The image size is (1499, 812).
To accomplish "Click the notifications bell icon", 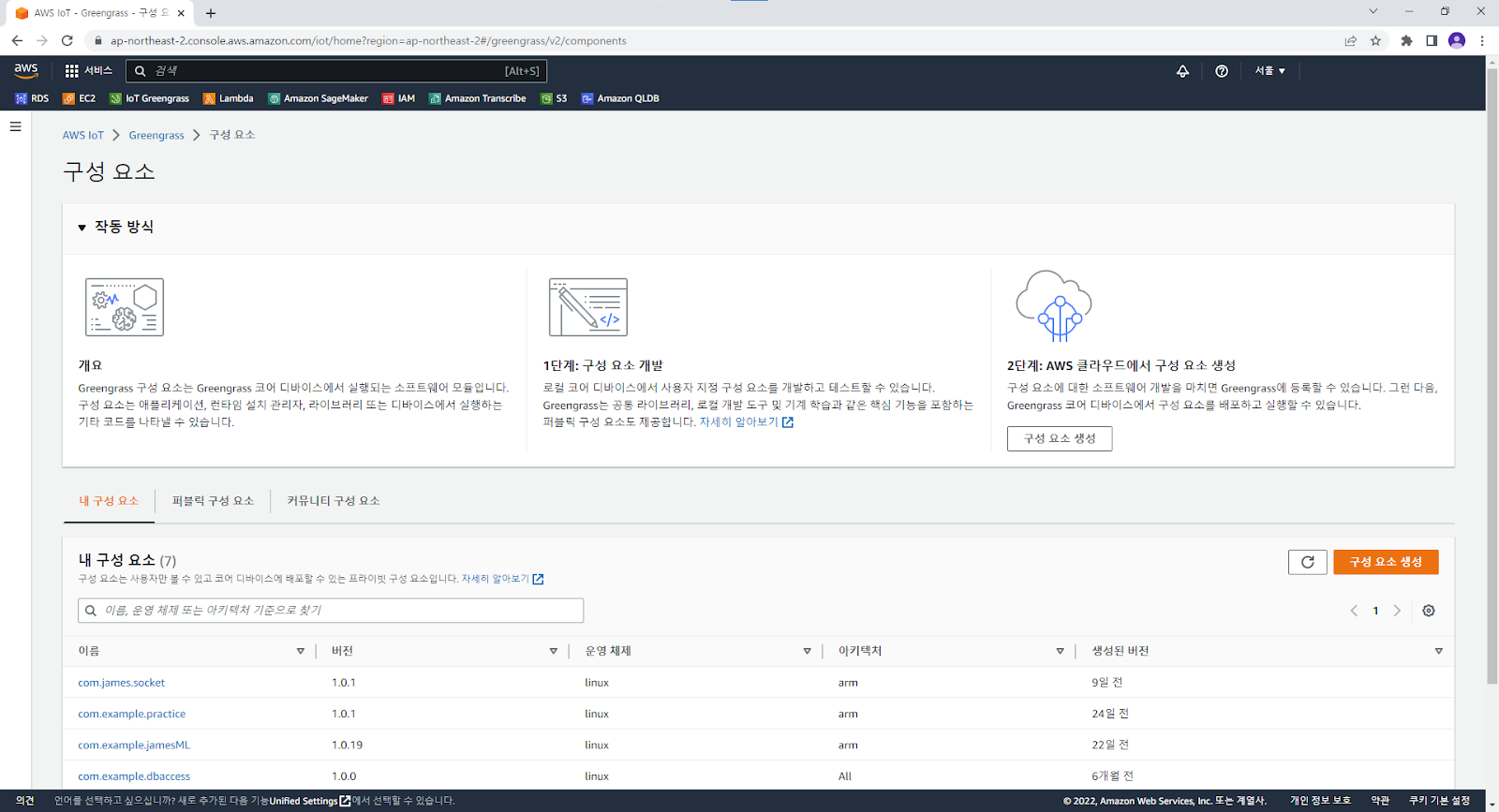I will tap(1182, 70).
